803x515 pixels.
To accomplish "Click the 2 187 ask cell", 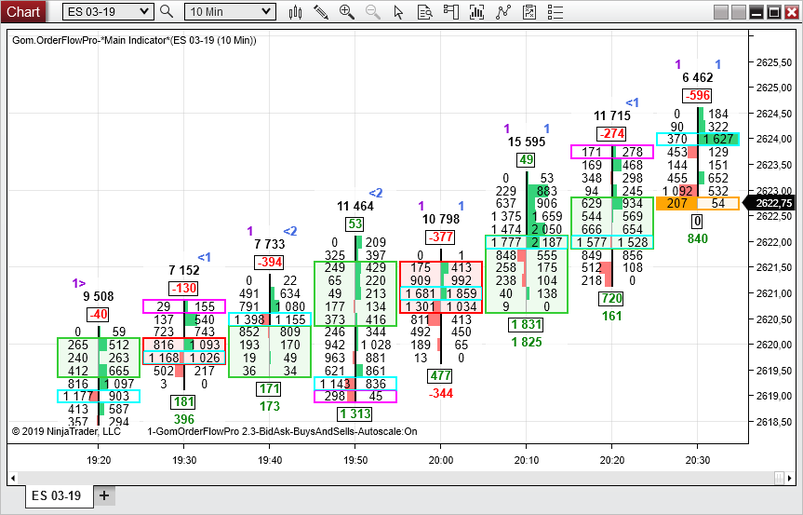I will tap(547, 242).
